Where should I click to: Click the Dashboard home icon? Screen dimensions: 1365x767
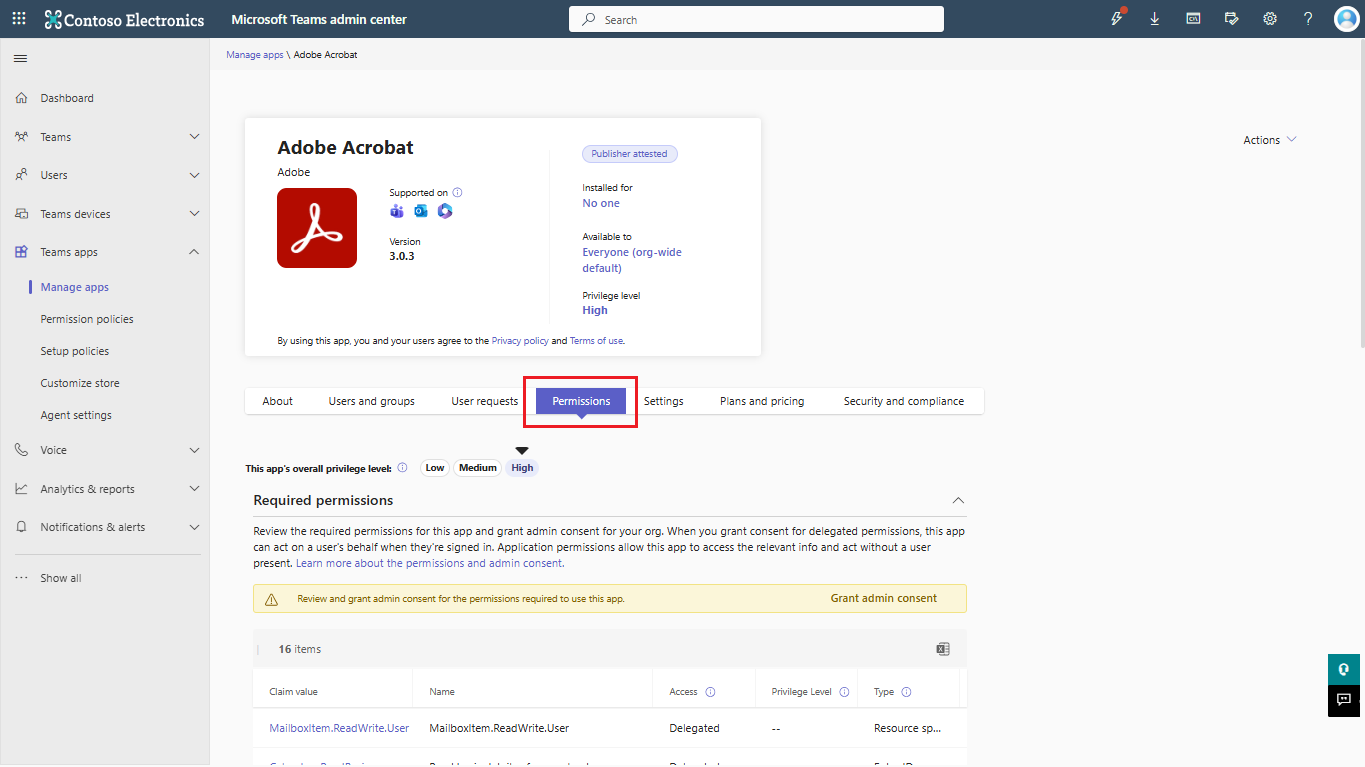pyautogui.click(x=21, y=98)
